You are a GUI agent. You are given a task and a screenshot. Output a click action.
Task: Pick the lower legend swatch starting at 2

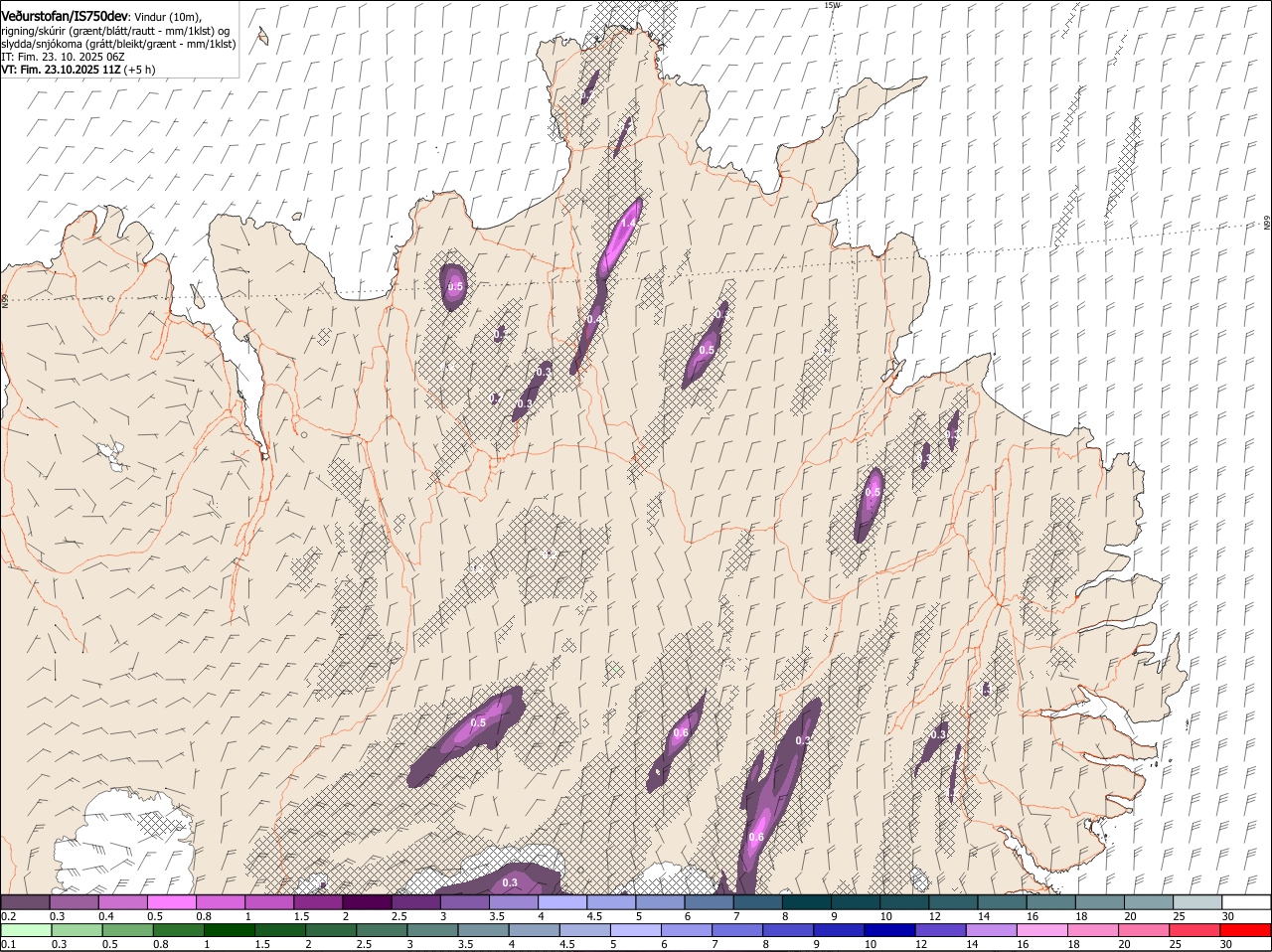(x=330, y=930)
